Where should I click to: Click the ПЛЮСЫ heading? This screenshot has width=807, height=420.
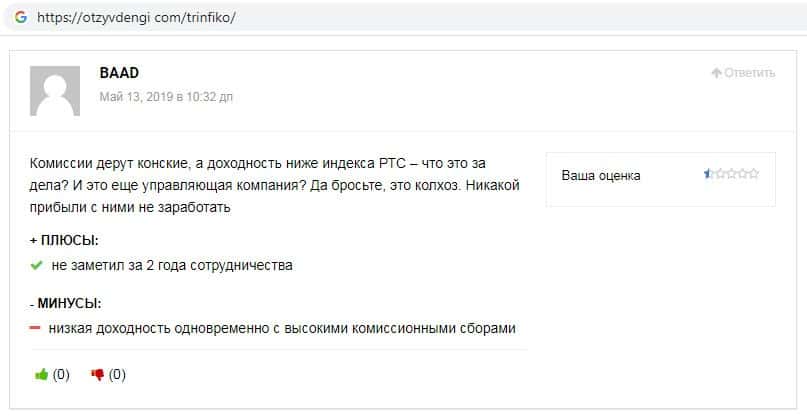point(70,240)
